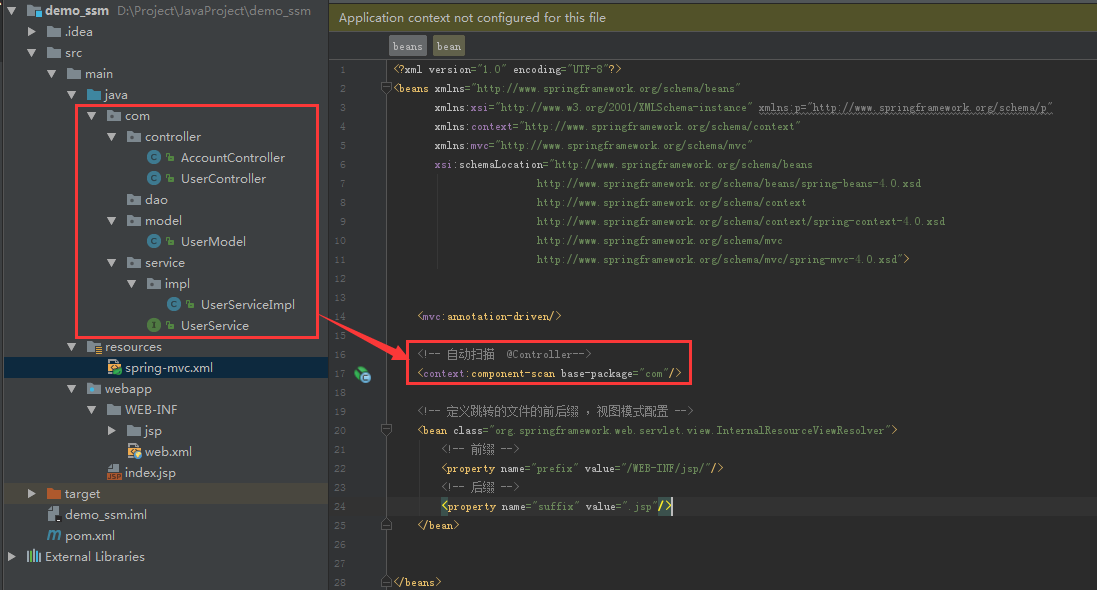Open AccountController in the project tree
The width and height of the screenshot is (1097, 590).
click(x=233, y=157)
